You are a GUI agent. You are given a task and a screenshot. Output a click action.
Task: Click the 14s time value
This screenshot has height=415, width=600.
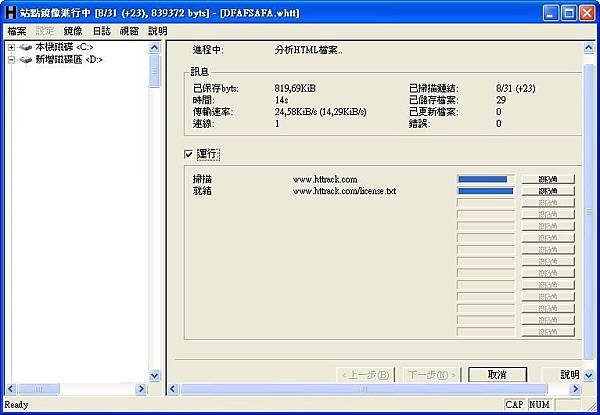pos(281,100)
